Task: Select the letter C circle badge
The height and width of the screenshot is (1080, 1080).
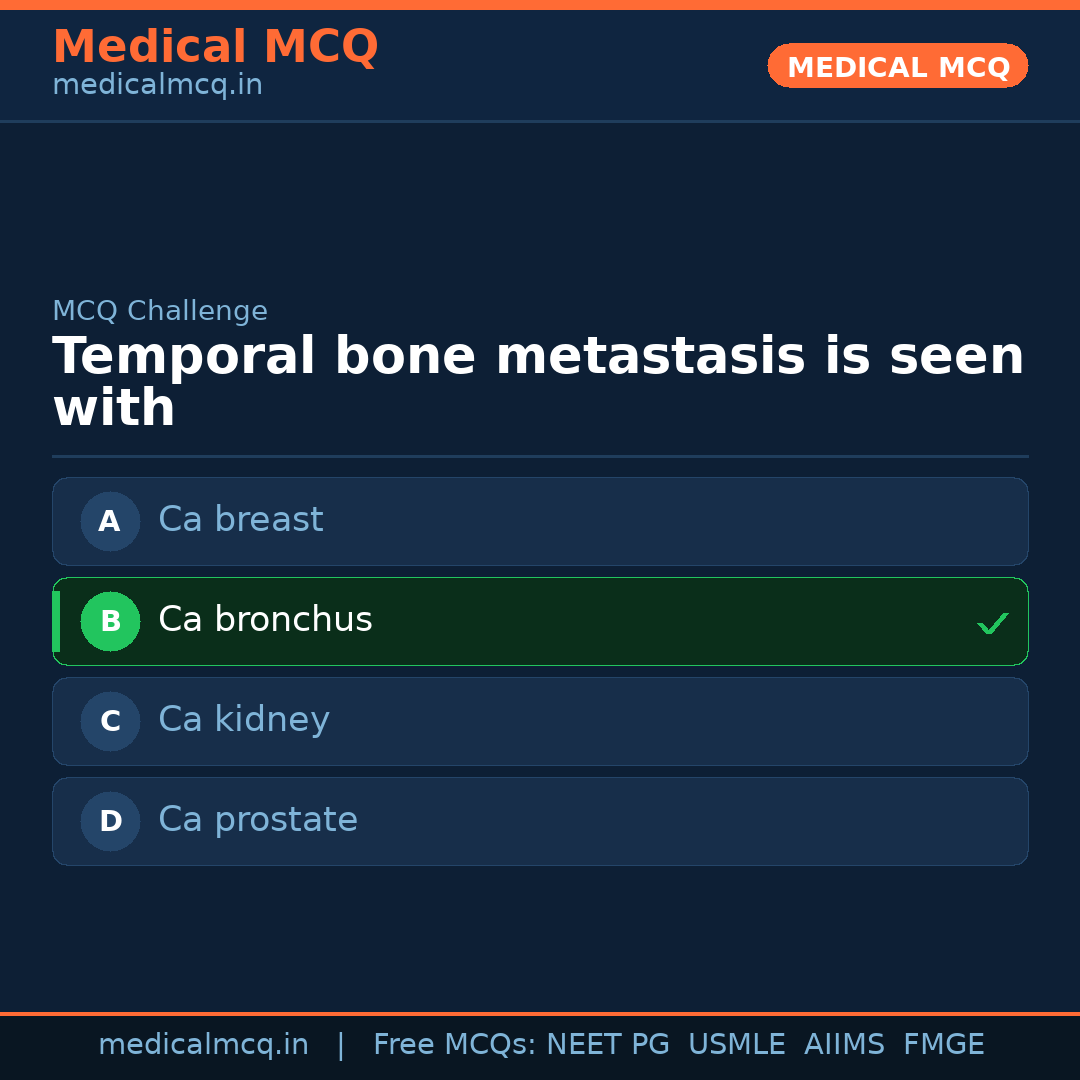Action: [x=110, y=721]
